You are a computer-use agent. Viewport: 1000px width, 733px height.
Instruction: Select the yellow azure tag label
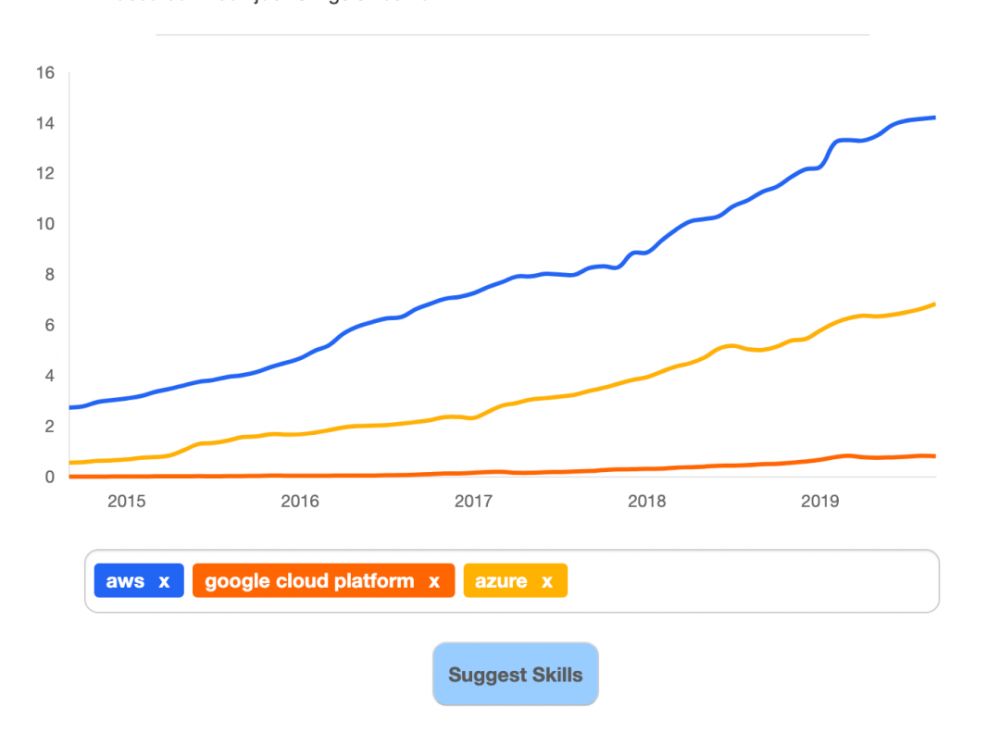point(501,582)
